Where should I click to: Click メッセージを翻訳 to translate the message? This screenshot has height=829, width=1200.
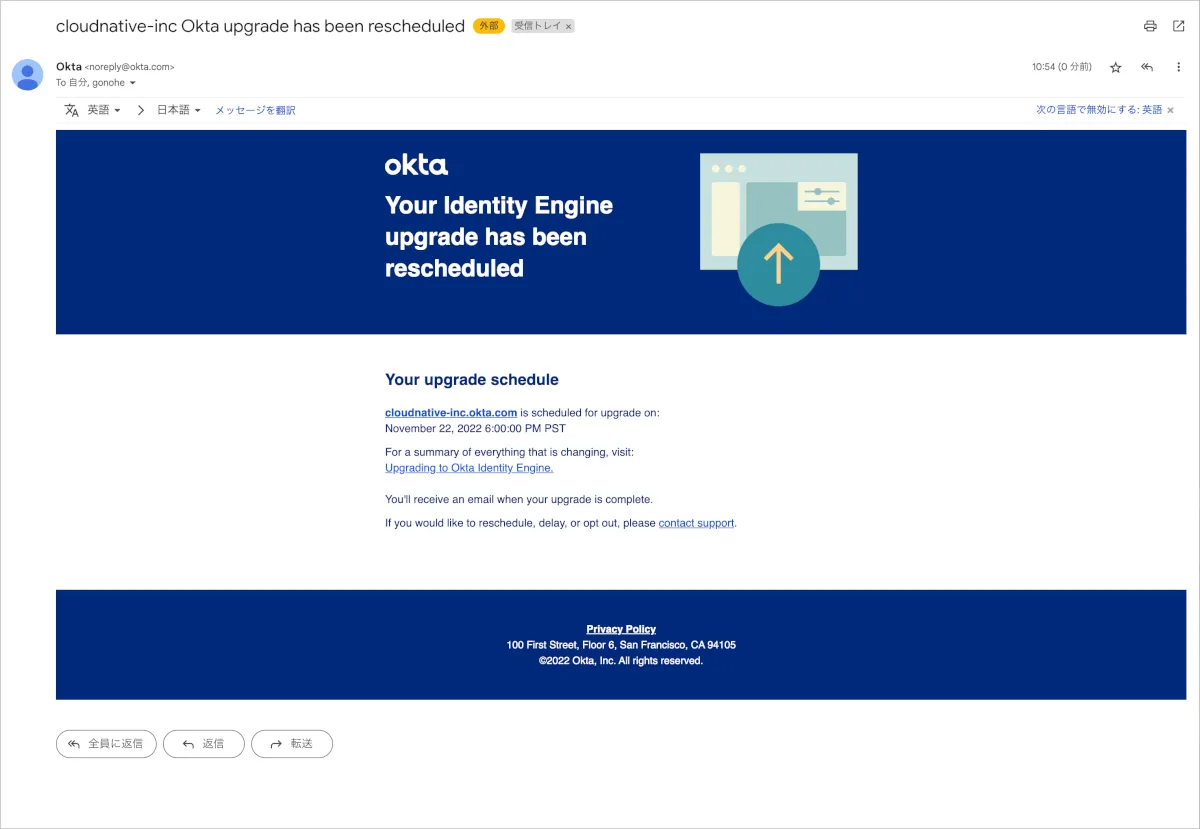[255, 110]
